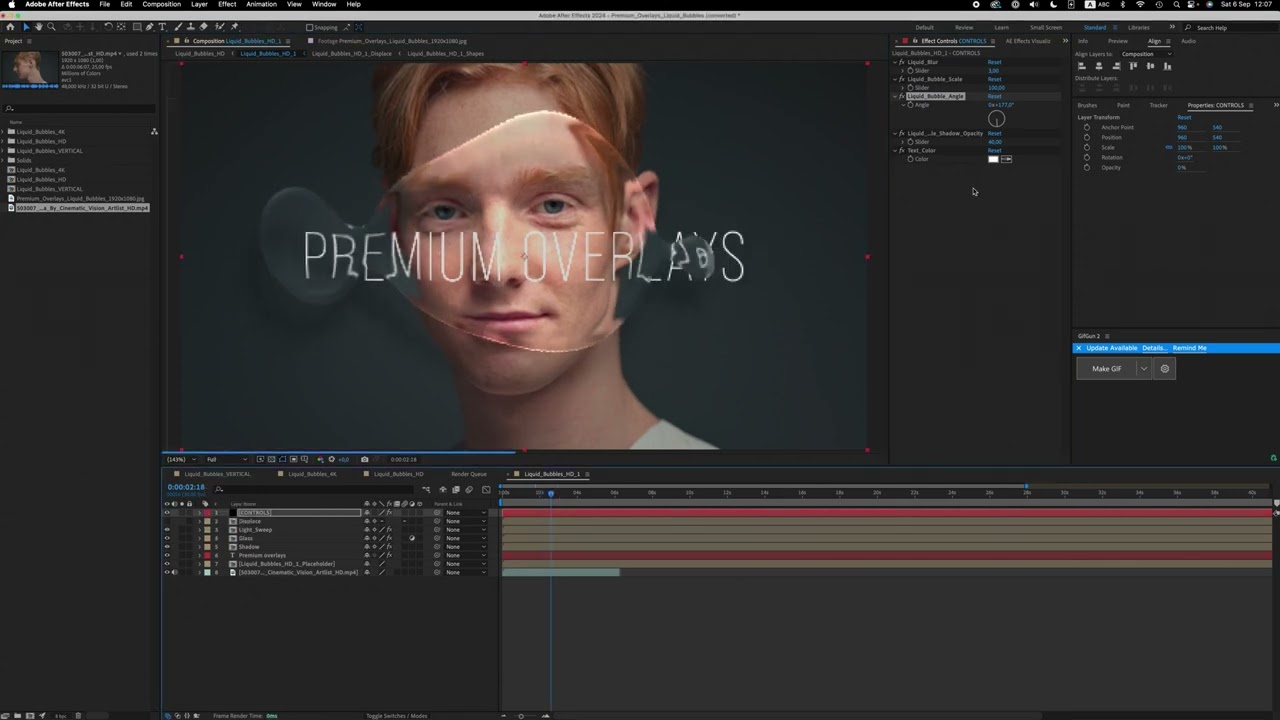
Task: Collapse the Liquid_Bubble_Scale effect group
Action: click(895, 79)
